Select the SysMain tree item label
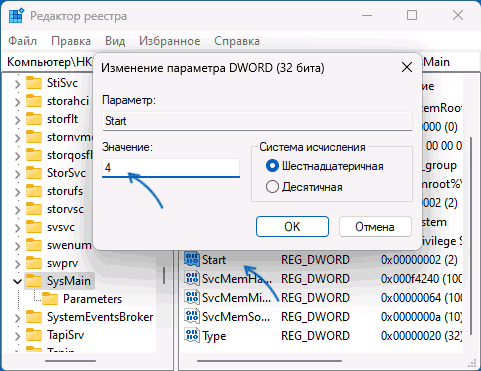This screenshot has width=481, height=371. pos(69,281)
